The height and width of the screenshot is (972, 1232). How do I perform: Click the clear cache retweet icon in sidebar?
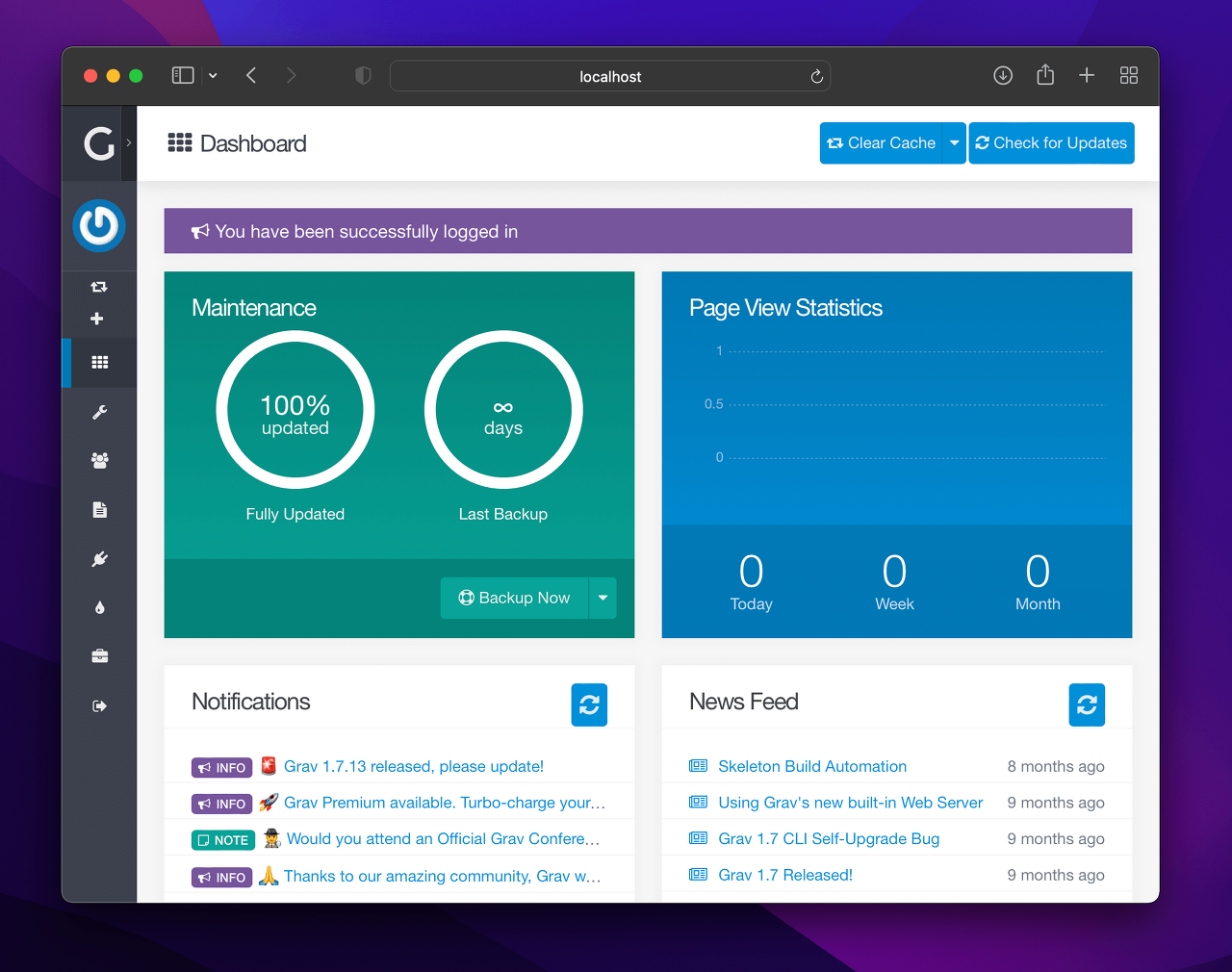pyautogui.click(x=99, y=287)
